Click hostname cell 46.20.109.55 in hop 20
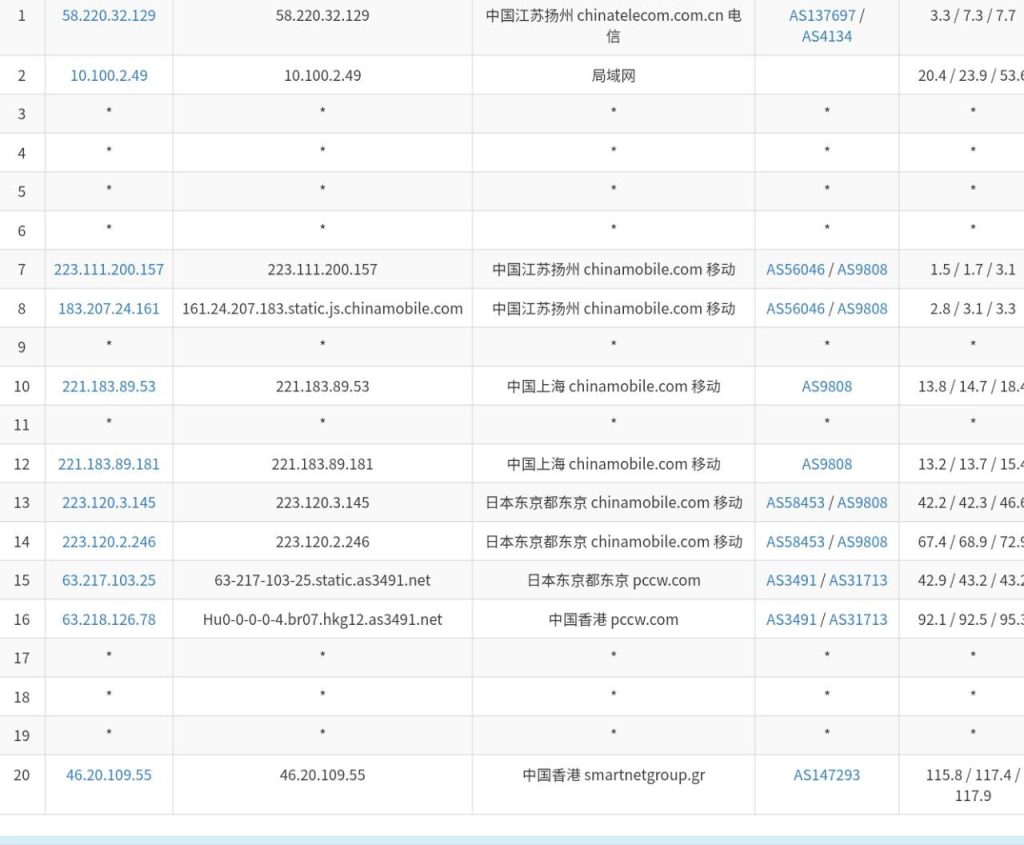 tap(323, 775)
